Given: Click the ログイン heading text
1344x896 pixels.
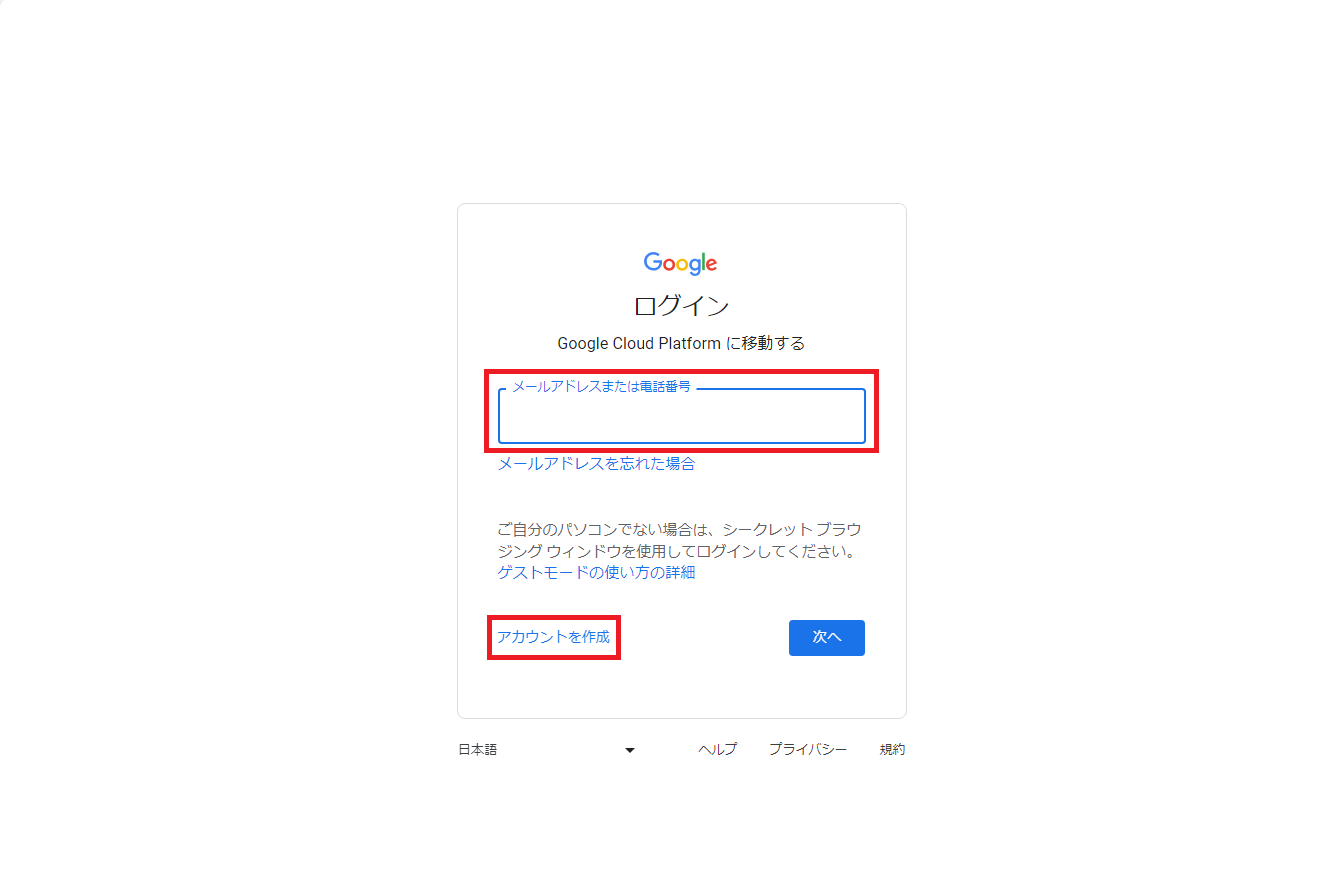Looking at the screenshot, I should pos(682,306).
